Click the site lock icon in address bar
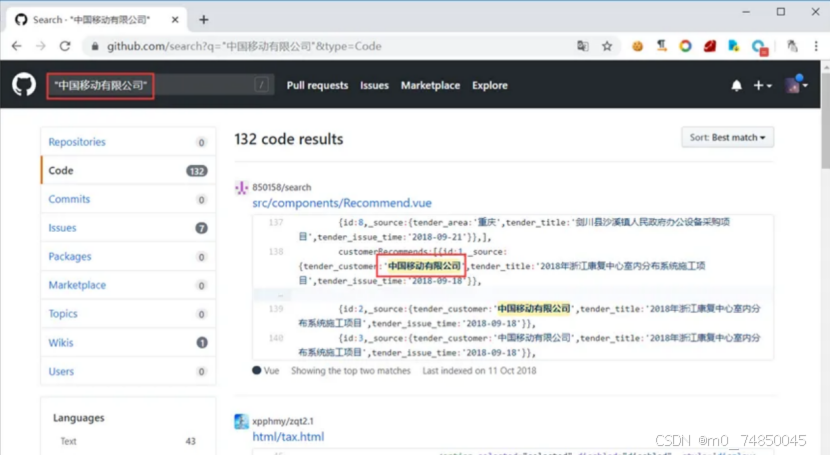 tap(95, 46)
